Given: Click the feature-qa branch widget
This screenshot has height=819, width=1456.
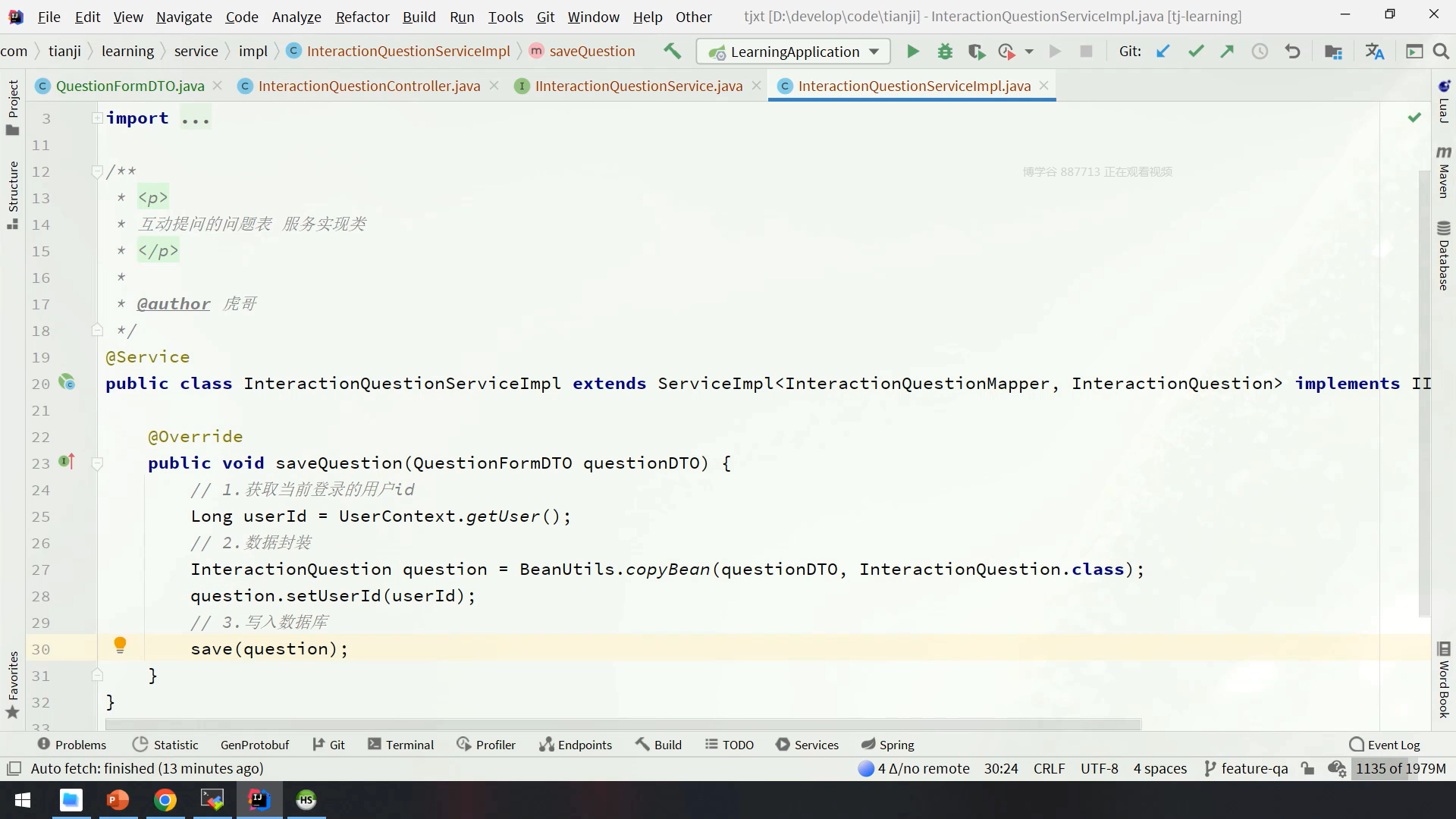Looking at the screenshot, I should click(1246, 768).
